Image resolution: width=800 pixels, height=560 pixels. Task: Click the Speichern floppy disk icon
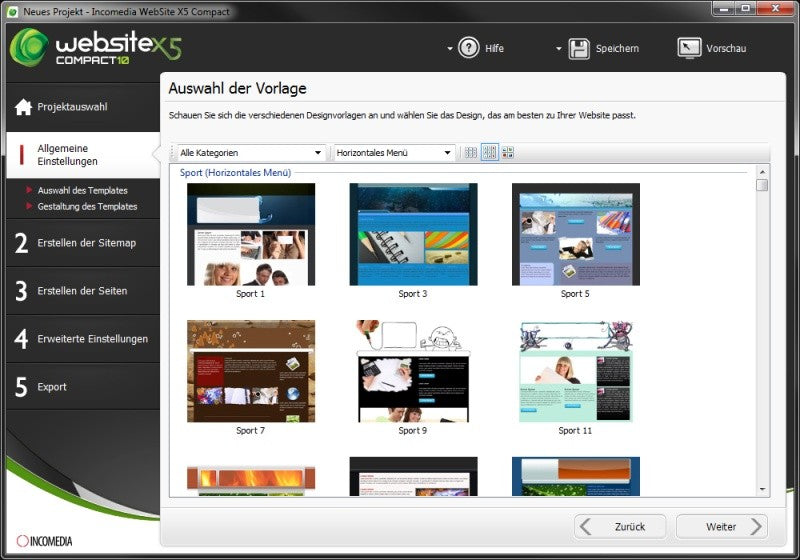(x=579, y=48)
